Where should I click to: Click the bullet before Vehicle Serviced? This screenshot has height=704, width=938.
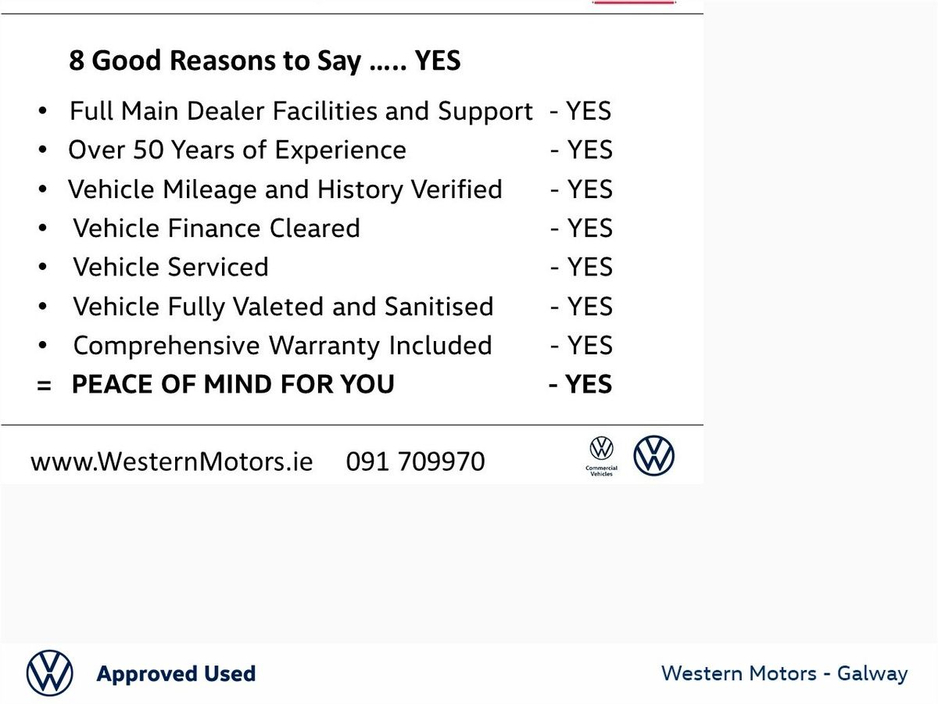(42, 267)
